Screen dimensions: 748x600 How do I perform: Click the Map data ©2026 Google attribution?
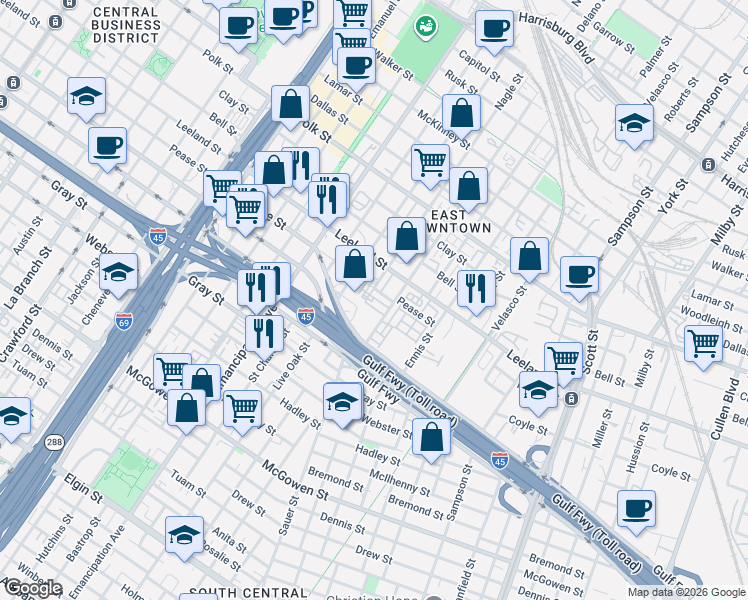pyautogui.click(x=687, y=593)
